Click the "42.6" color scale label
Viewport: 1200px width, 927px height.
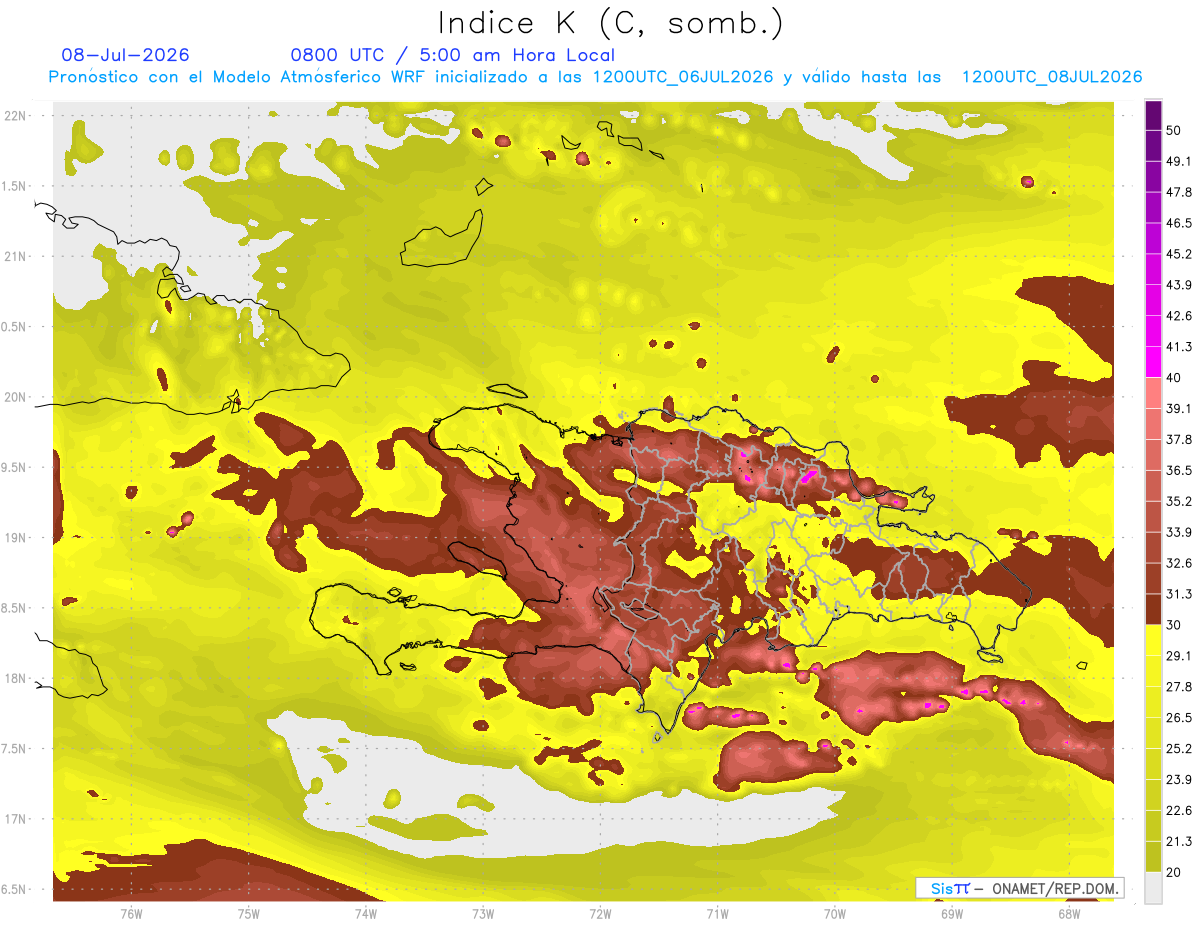pos(1179,315)
